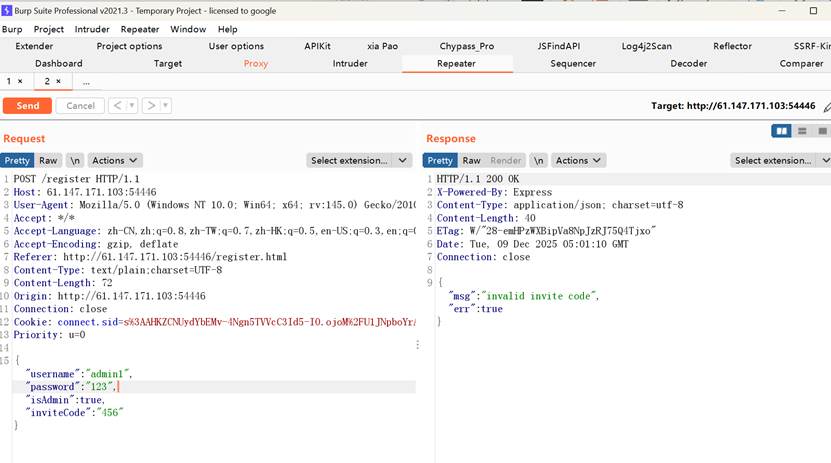Switch to JSFindAPI tab
831x463 pixels.
click(559, 46)
